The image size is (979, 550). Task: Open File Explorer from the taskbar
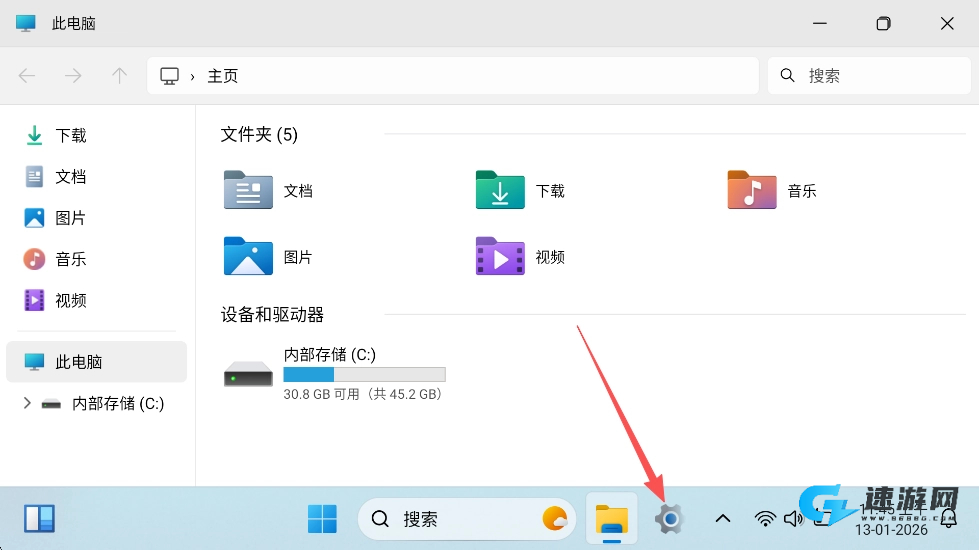(x=612, y=519)
